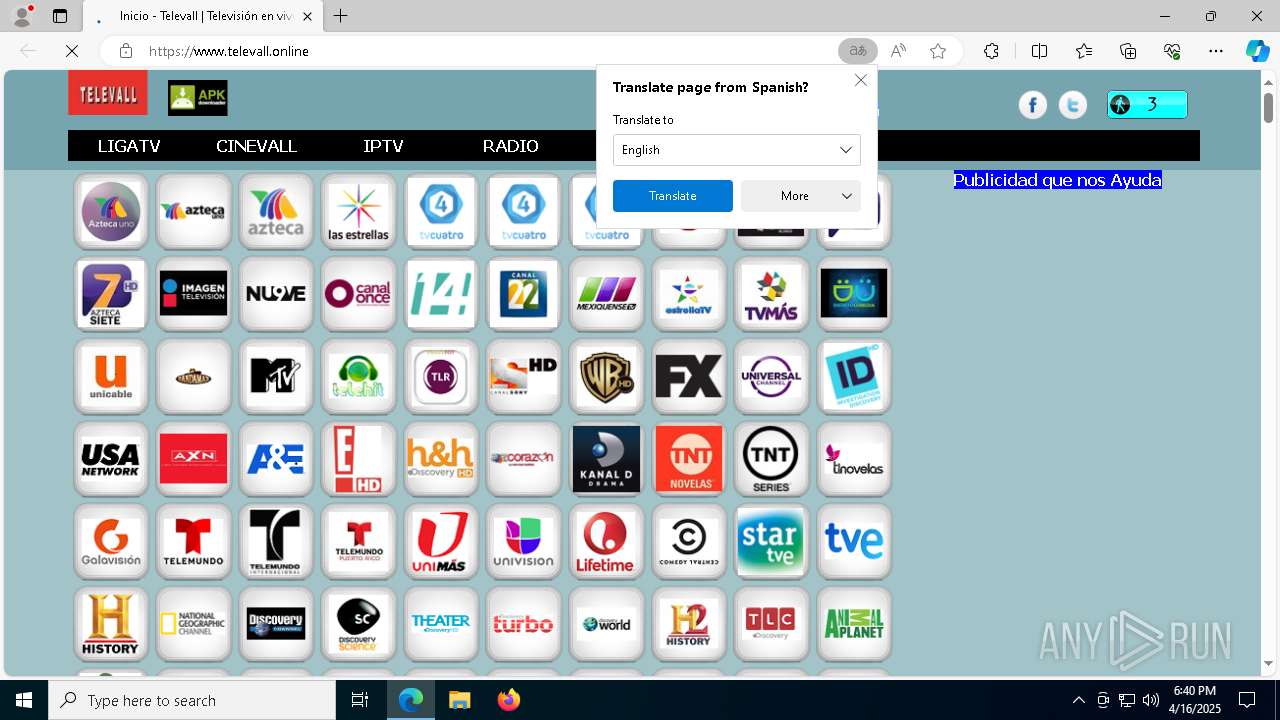Click the Televall red logo

tap(108, 93)
